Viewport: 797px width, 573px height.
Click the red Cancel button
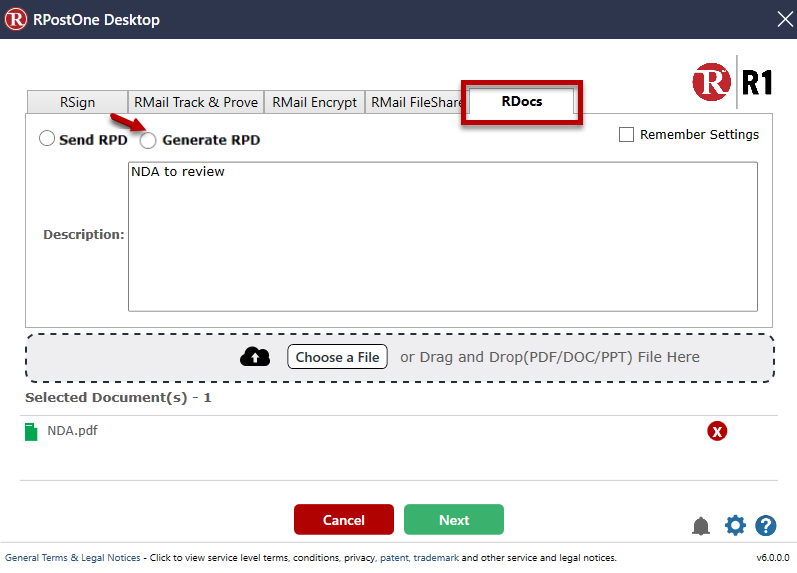point(344,520)
